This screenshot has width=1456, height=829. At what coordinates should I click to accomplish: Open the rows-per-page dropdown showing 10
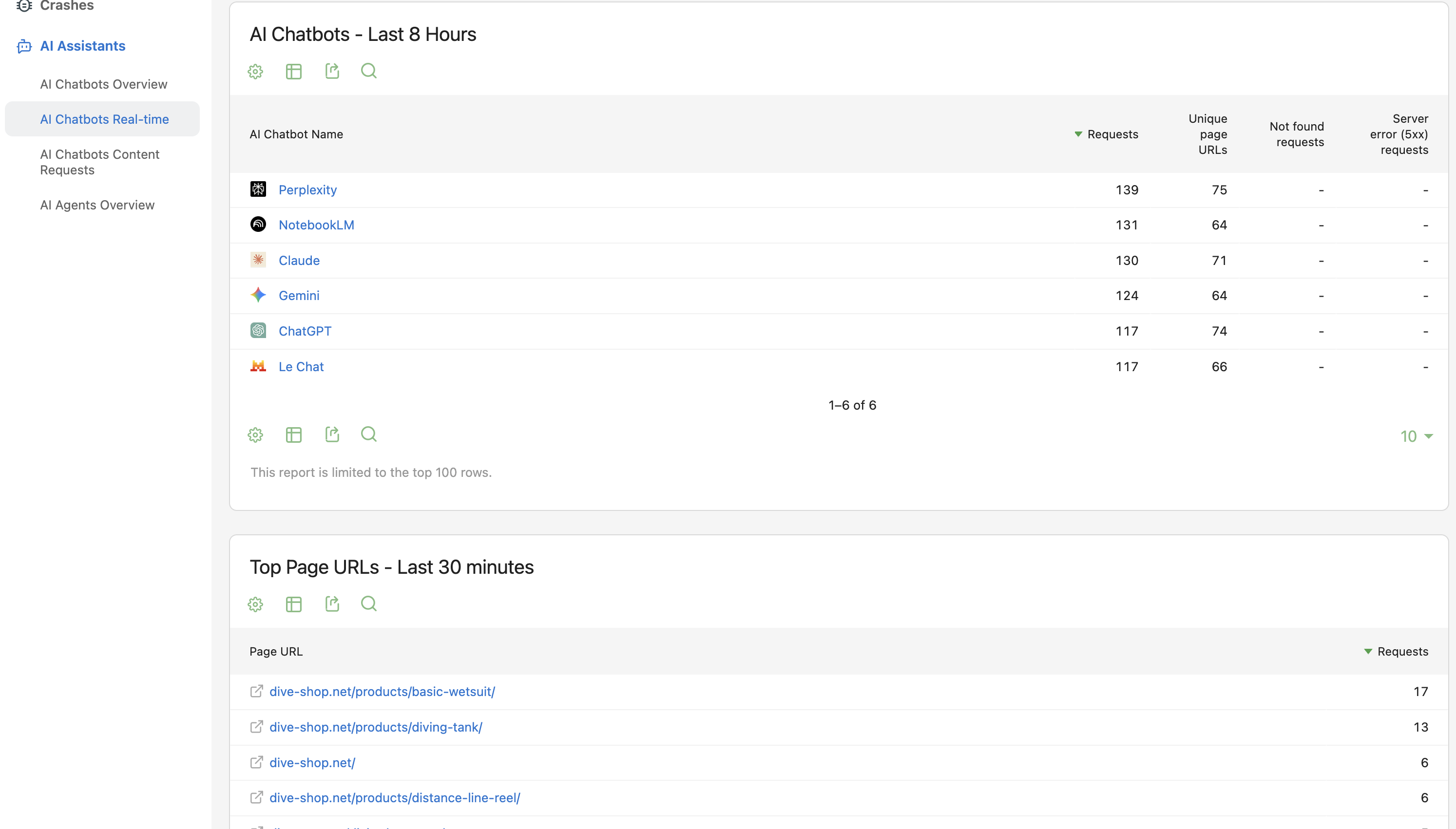pyautogui.click(x=1416, y=436)
